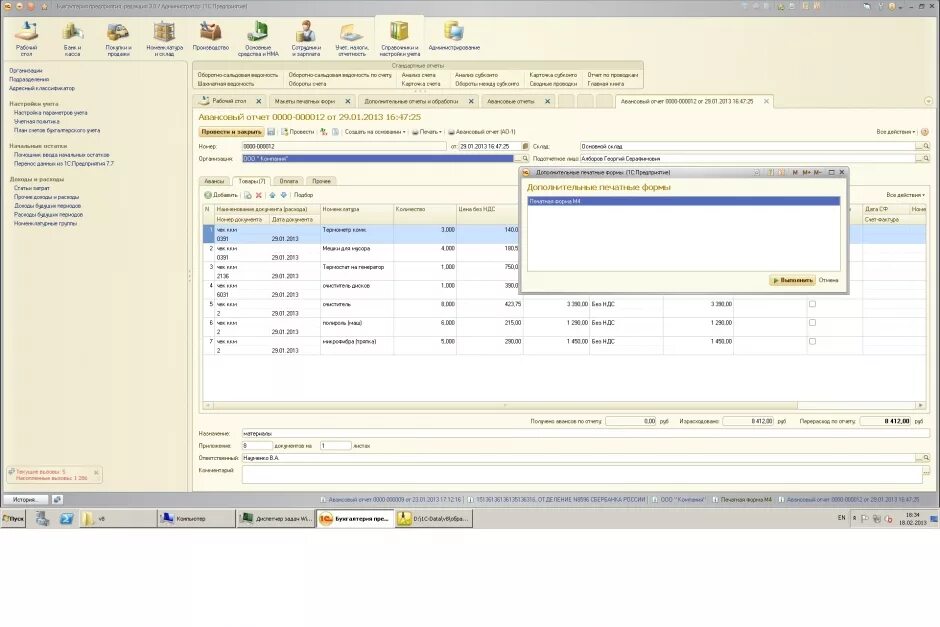Click the Номер field with 0000-000012

[x=344, y=146]
